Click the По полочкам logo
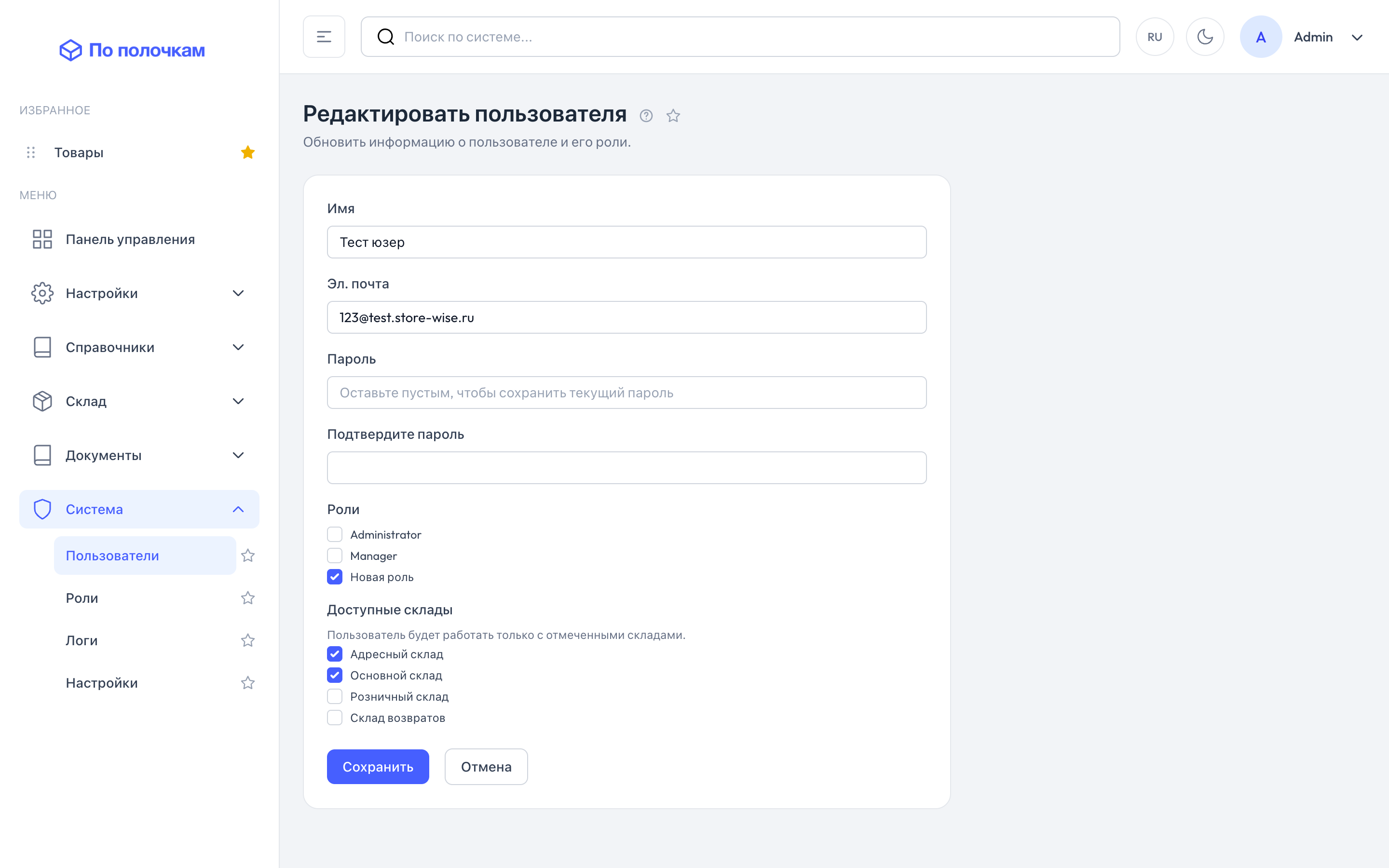 132,50
